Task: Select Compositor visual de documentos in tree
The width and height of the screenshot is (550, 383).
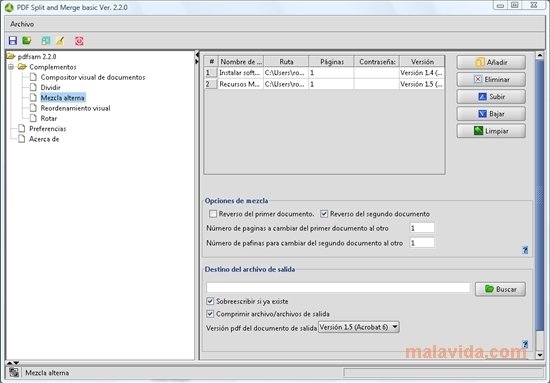Action: (93, 77)
